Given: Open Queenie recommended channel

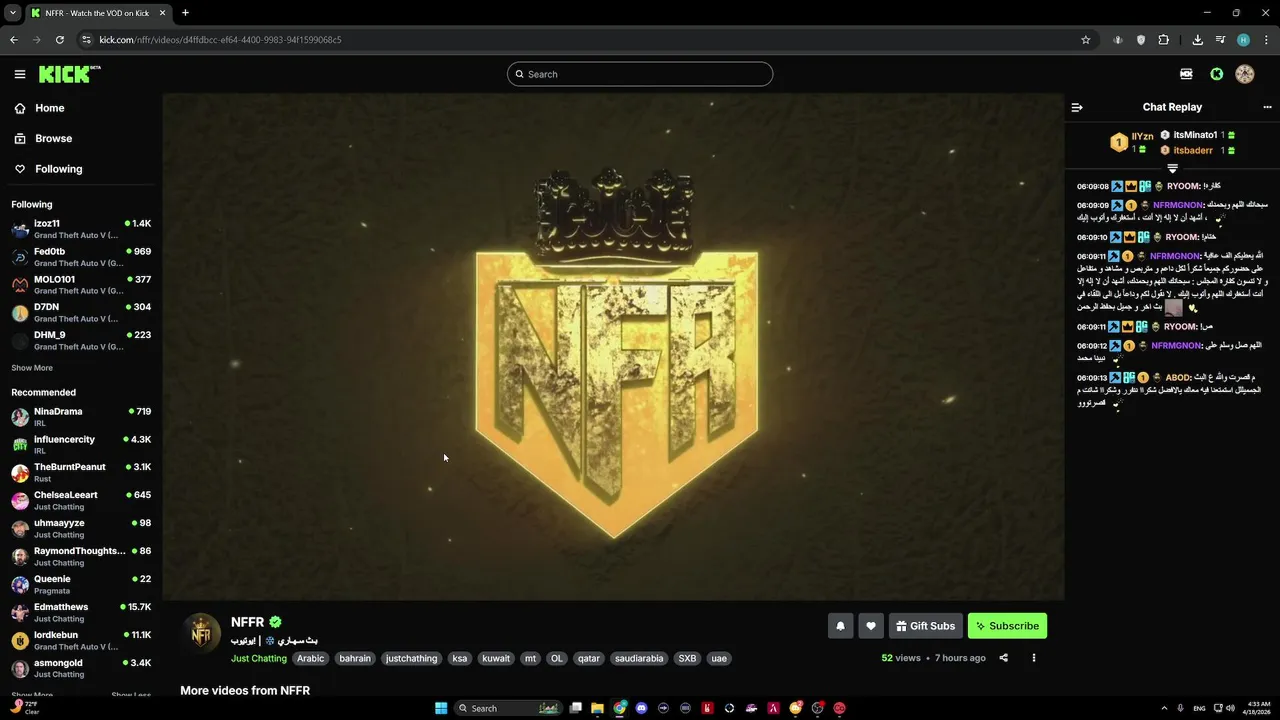Looking at the screenshot, I should click(81, 585).
